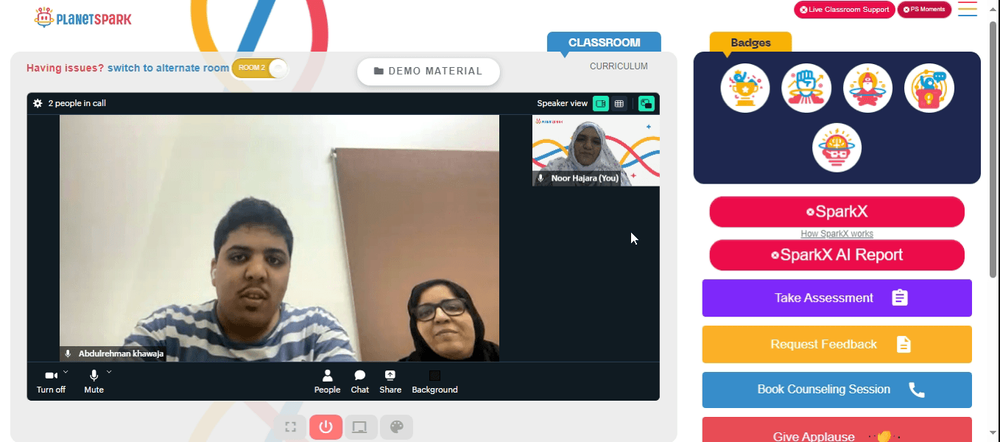Click the '2 people in call' text
Viewport: 1000px width, 442px height.
tap(77, 103)
